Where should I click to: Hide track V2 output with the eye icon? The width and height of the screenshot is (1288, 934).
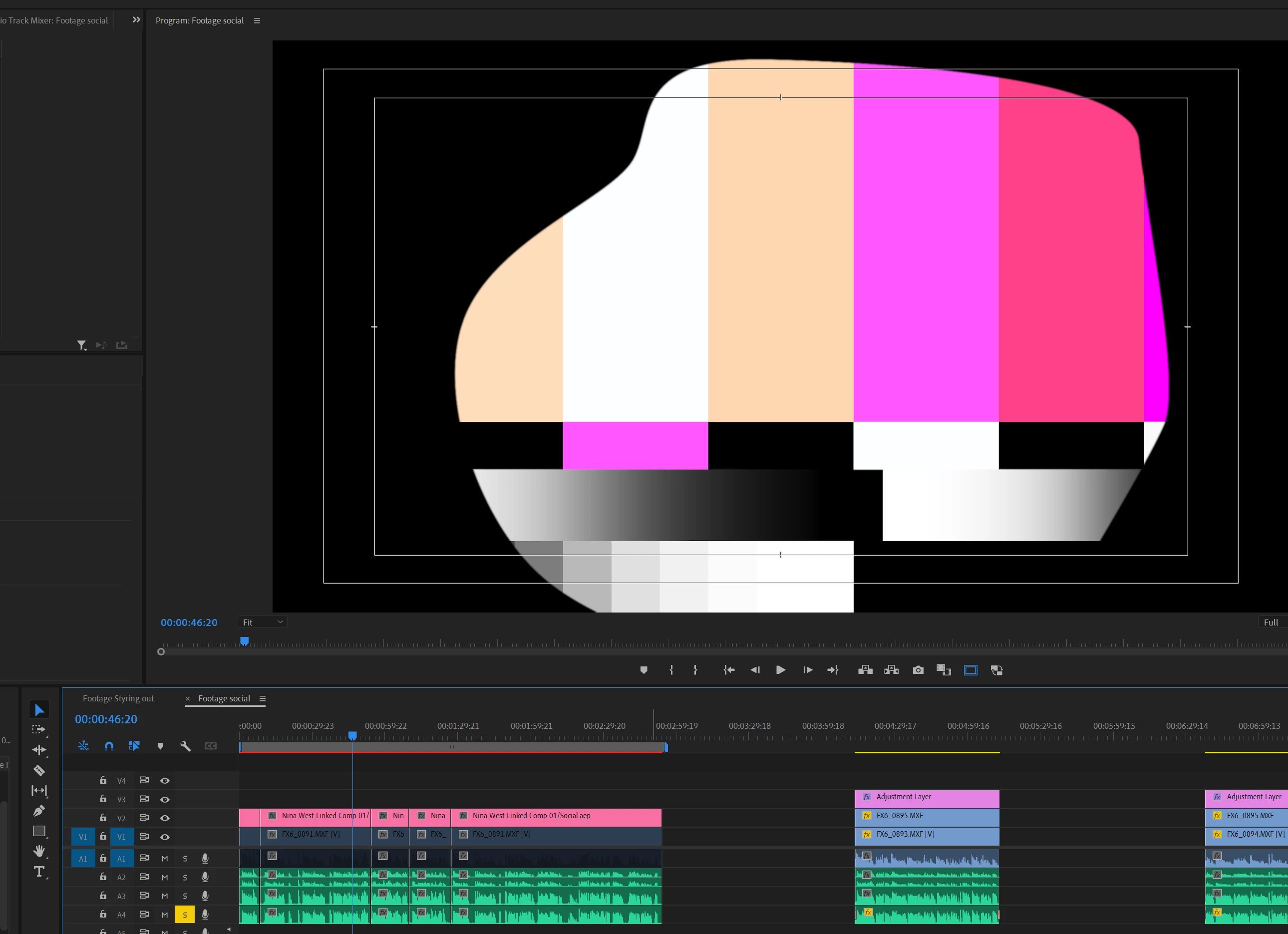165,818
